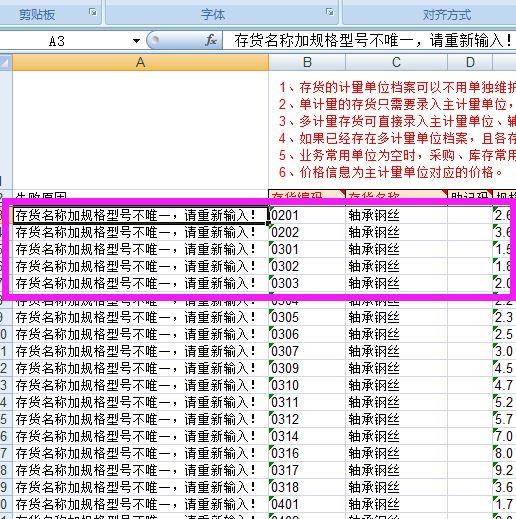This screenshot has height=519, width=516.
Task: Select cell with code 0310
Action: pyautogui.click(x=307, y=385)
